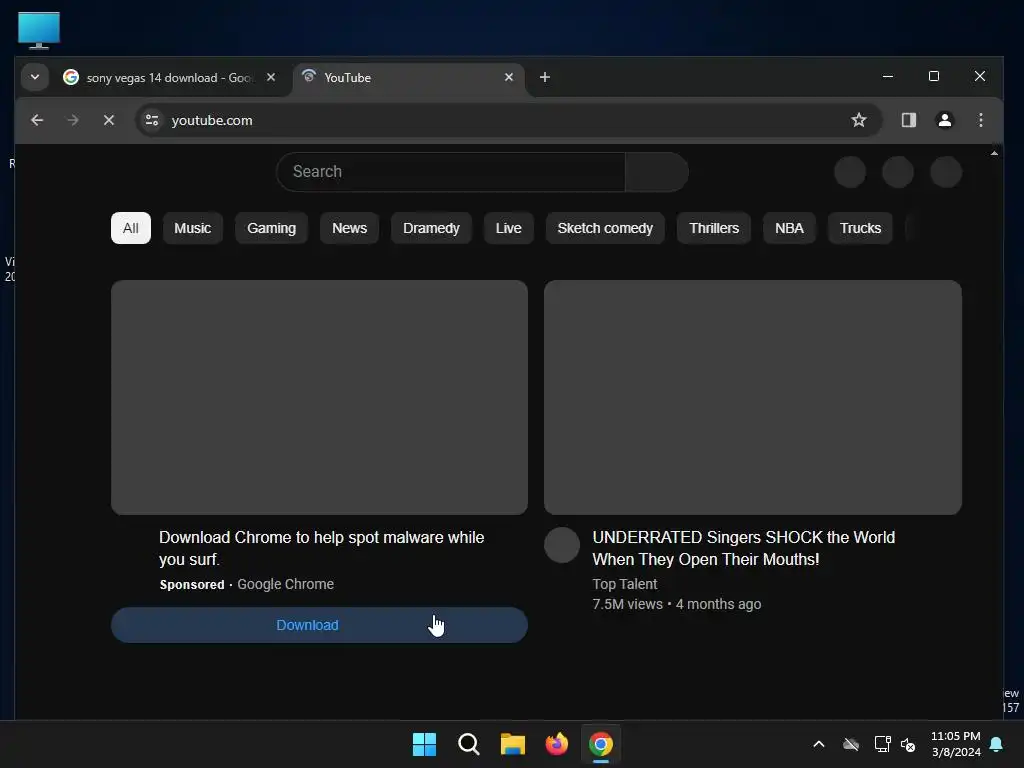1024x768 pixels.
Task: Select the News filter chip
Action: click(349, 228)
